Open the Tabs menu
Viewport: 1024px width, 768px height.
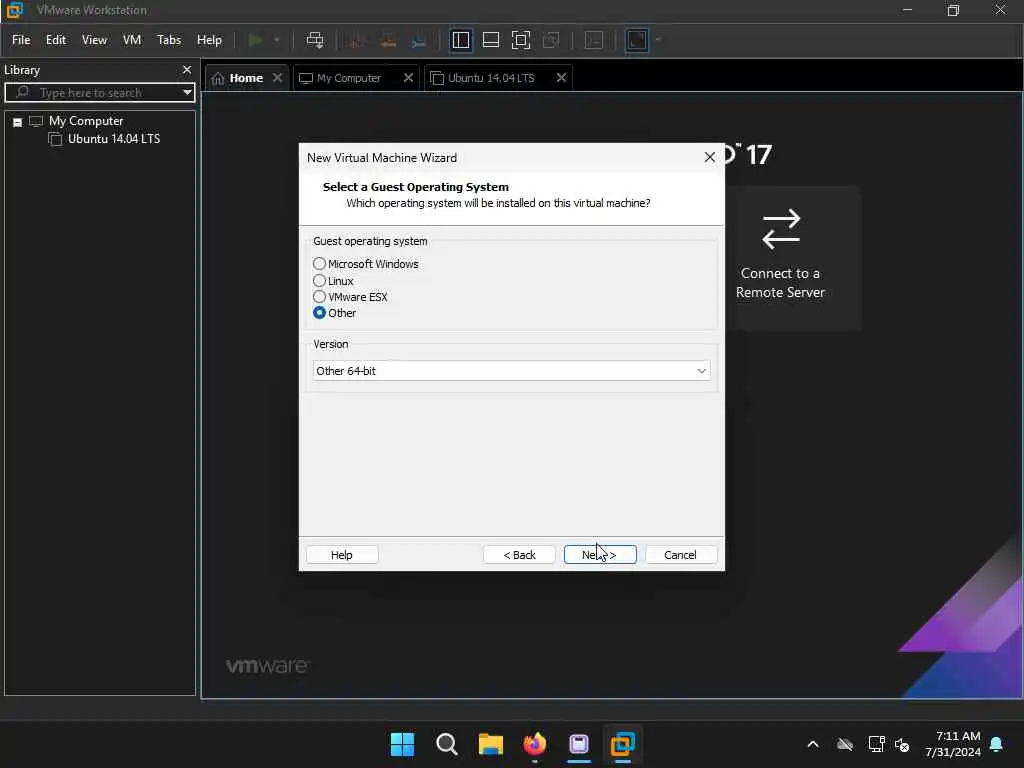point(168,40)
